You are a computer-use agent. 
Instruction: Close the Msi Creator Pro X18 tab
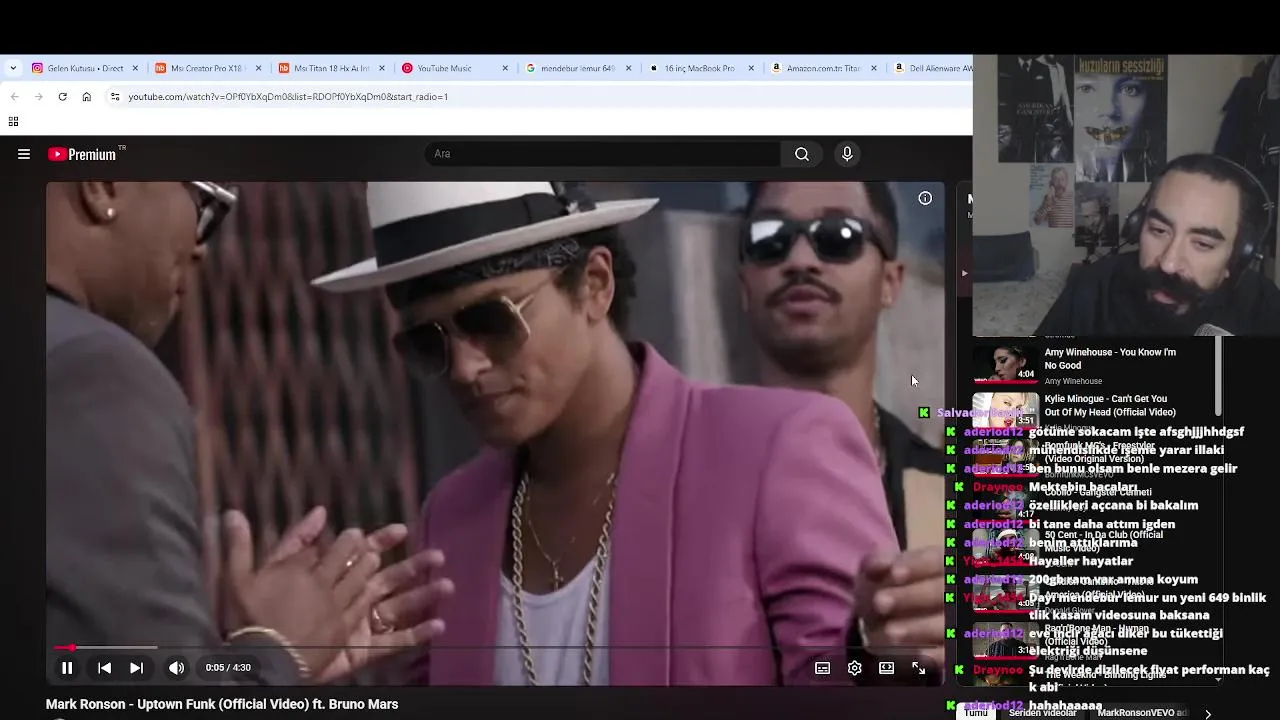pos(258,68)
